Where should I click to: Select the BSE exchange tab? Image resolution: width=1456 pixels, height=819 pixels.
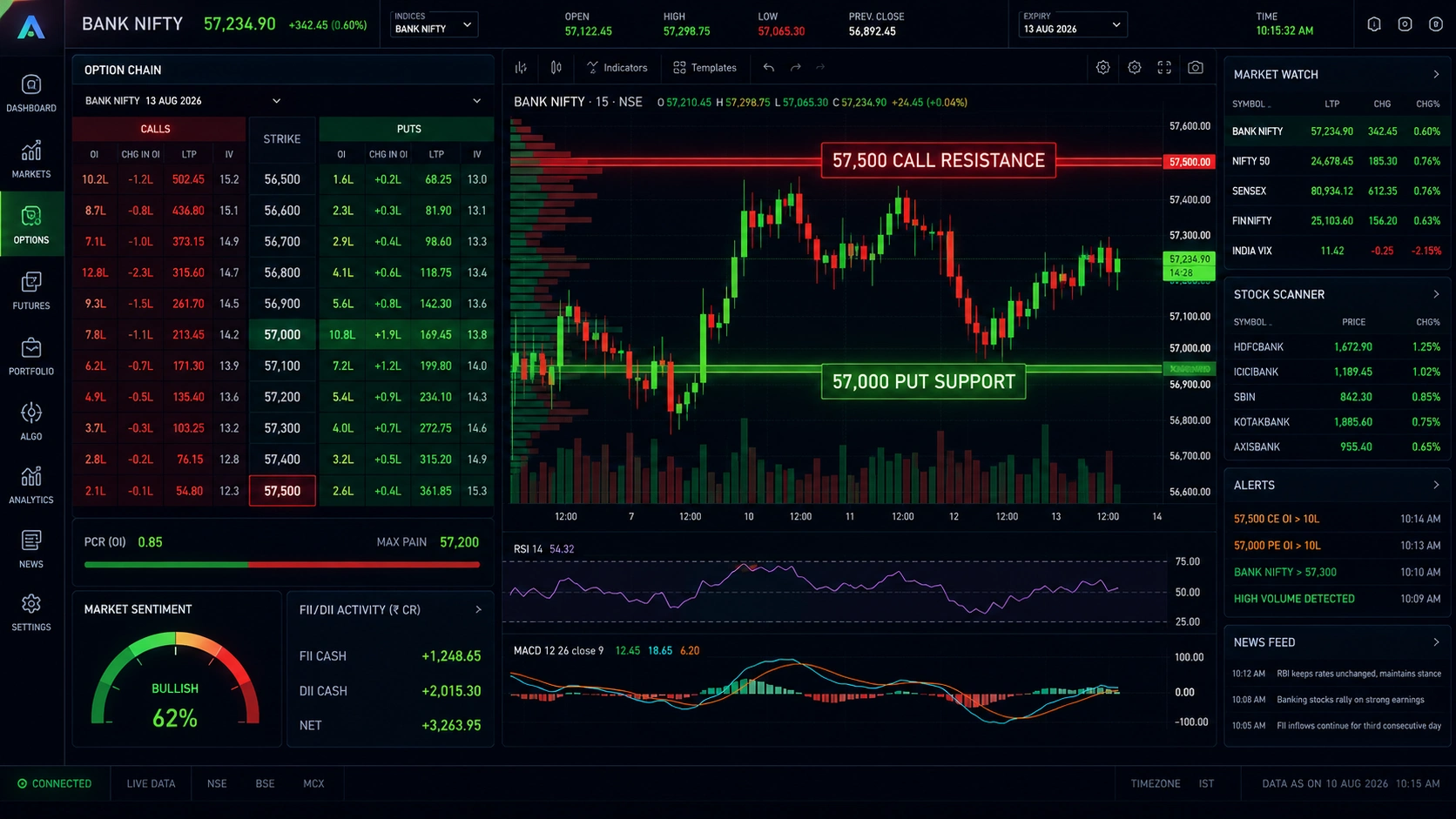coord(265,783)
